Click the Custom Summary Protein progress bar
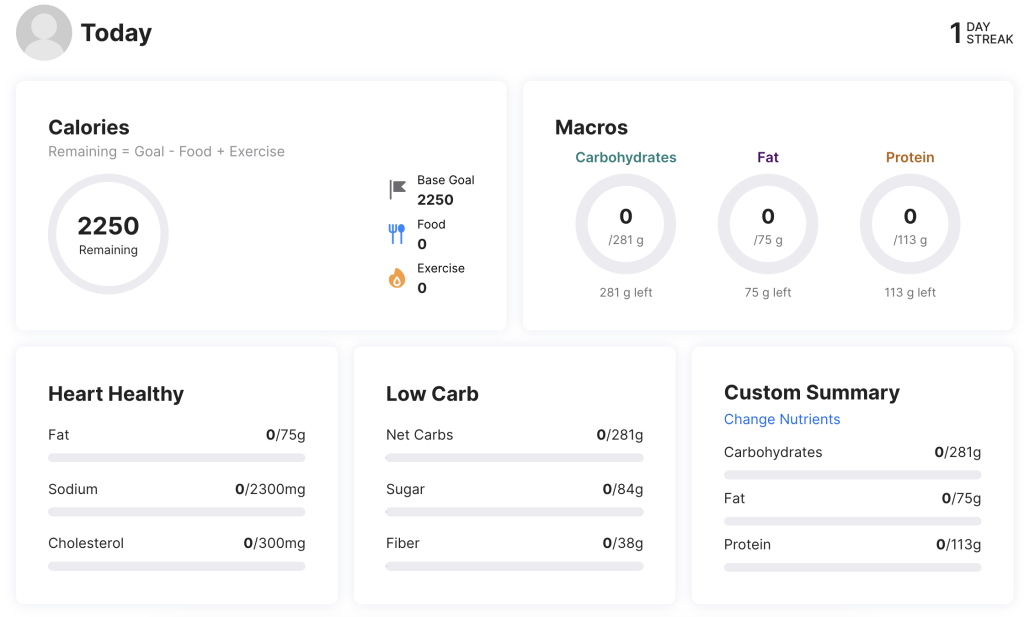The image size is (1024, 617). [852, 567]
